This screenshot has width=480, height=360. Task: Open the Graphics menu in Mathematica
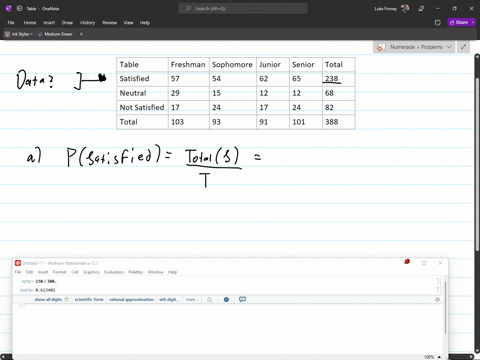click(x=91, y=272)
